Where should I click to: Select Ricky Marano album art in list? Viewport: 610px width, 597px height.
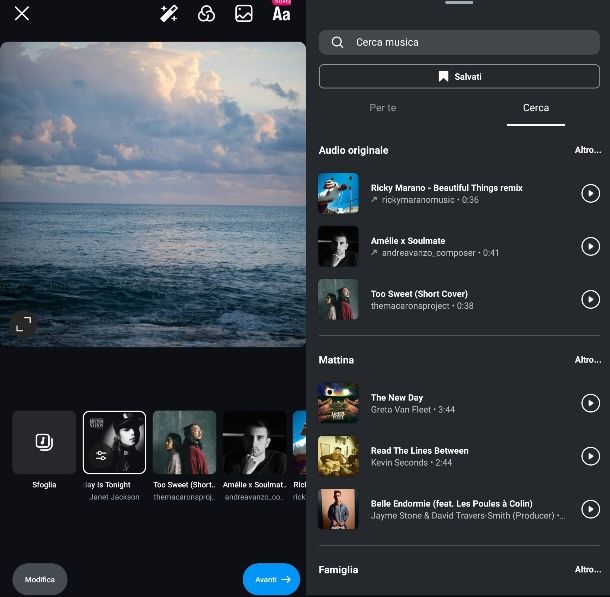[x=338, y=193]
